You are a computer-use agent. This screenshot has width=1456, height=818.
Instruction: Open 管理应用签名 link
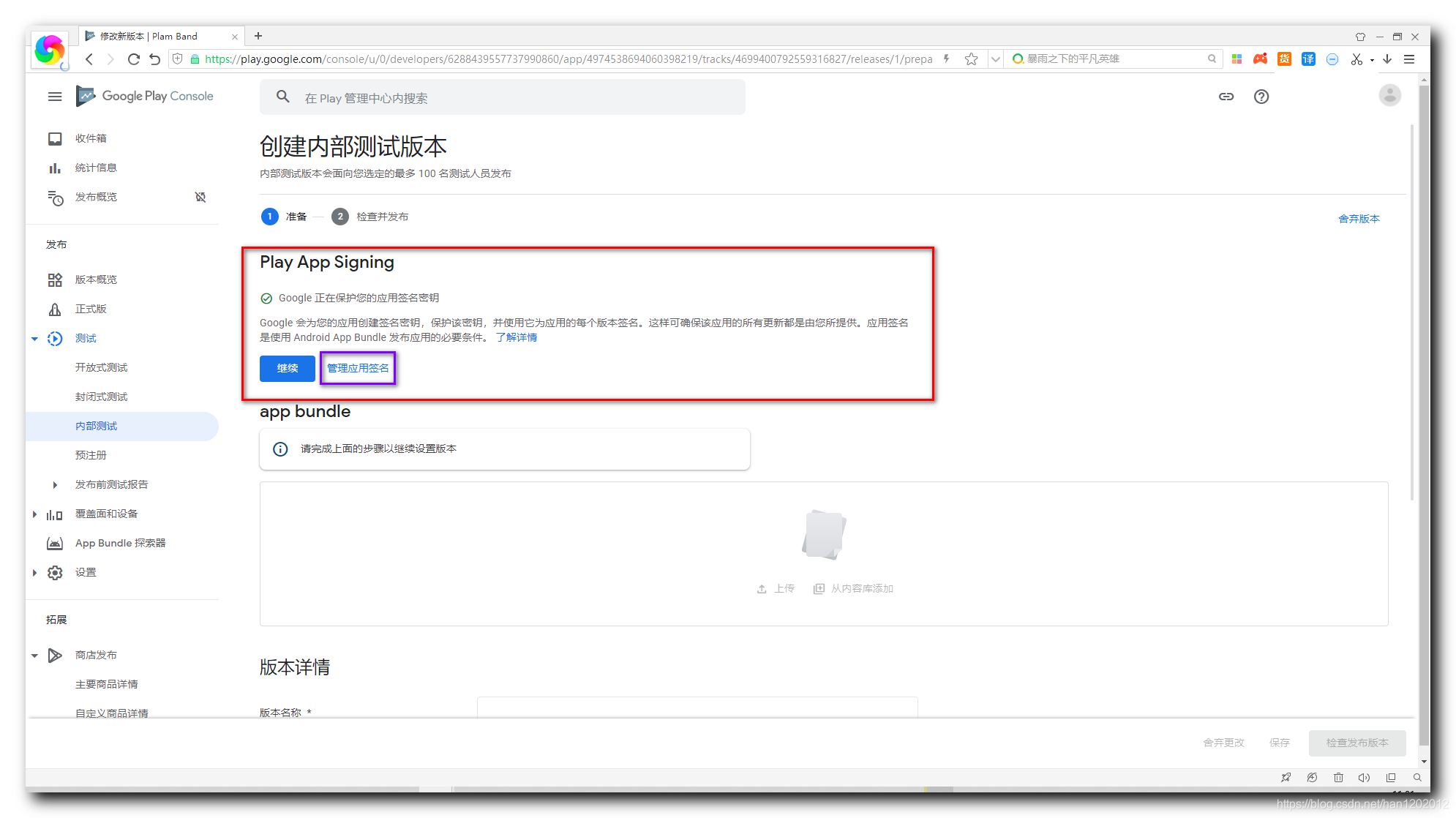(358, 368)
